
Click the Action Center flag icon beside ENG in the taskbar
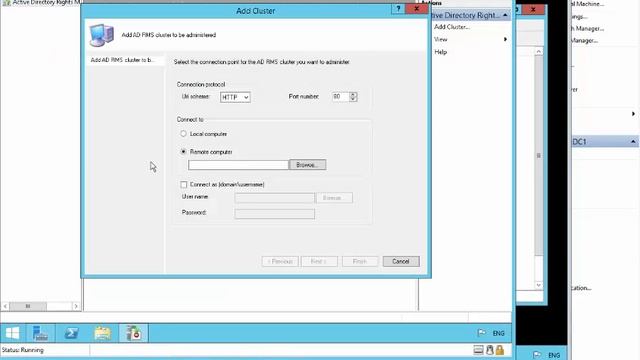click(482, 333)
